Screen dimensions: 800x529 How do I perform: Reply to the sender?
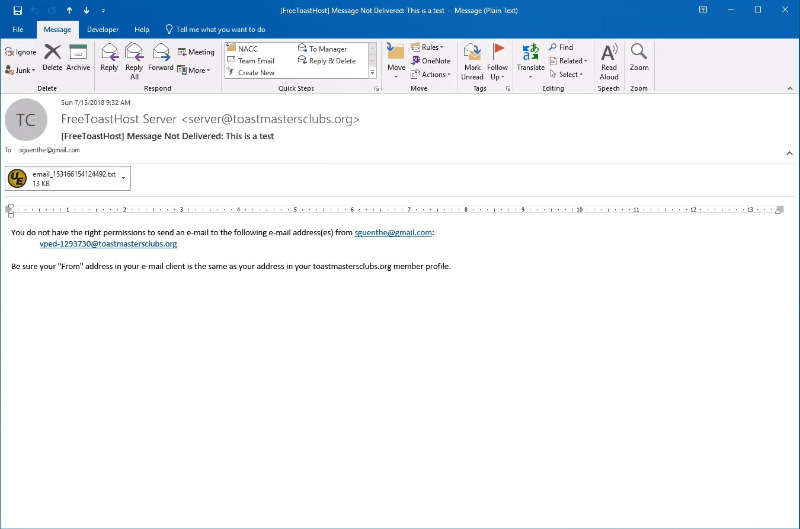(x=109, y=58)
